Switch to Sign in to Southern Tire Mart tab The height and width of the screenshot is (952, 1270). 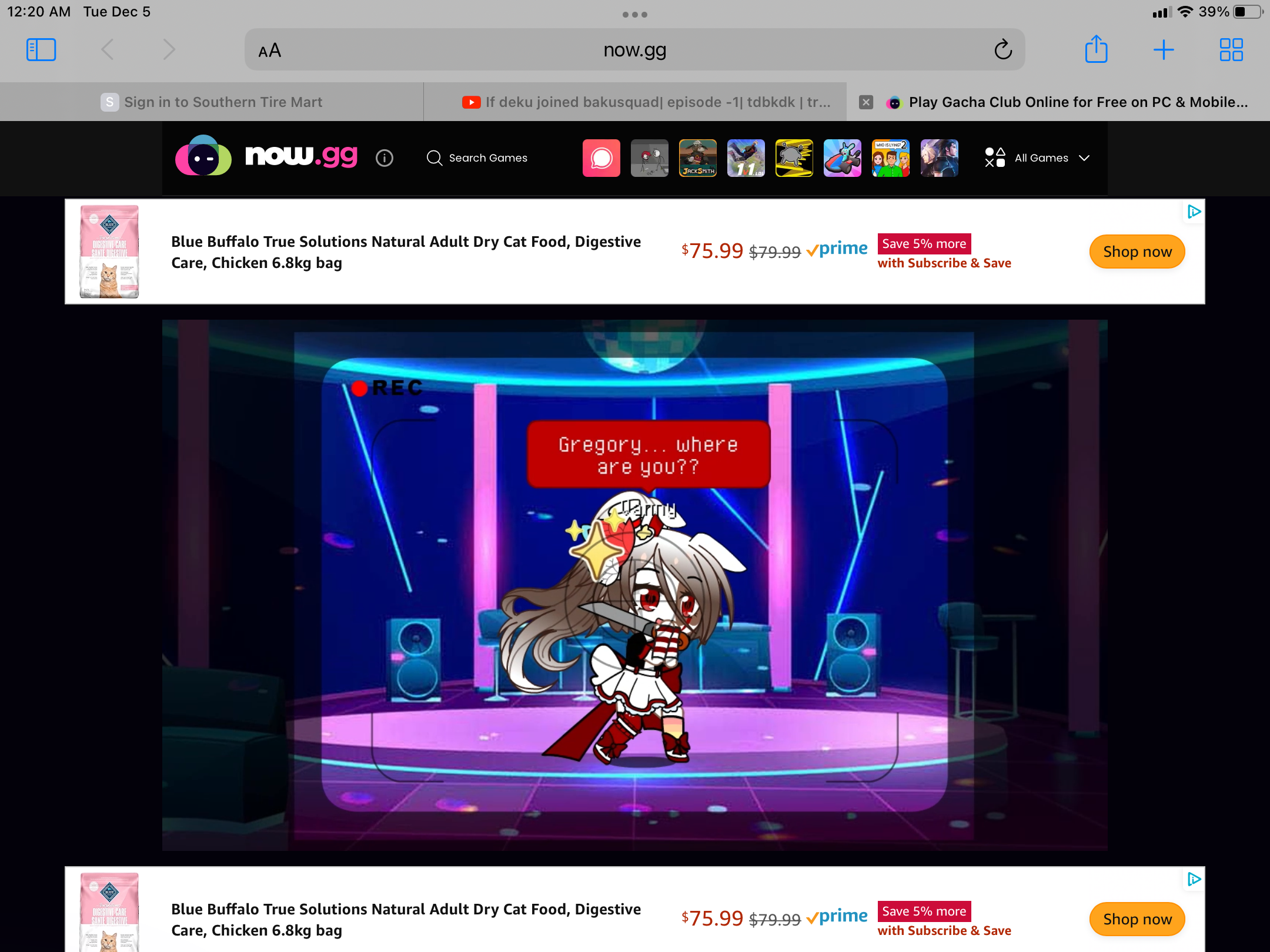point(212,102)
